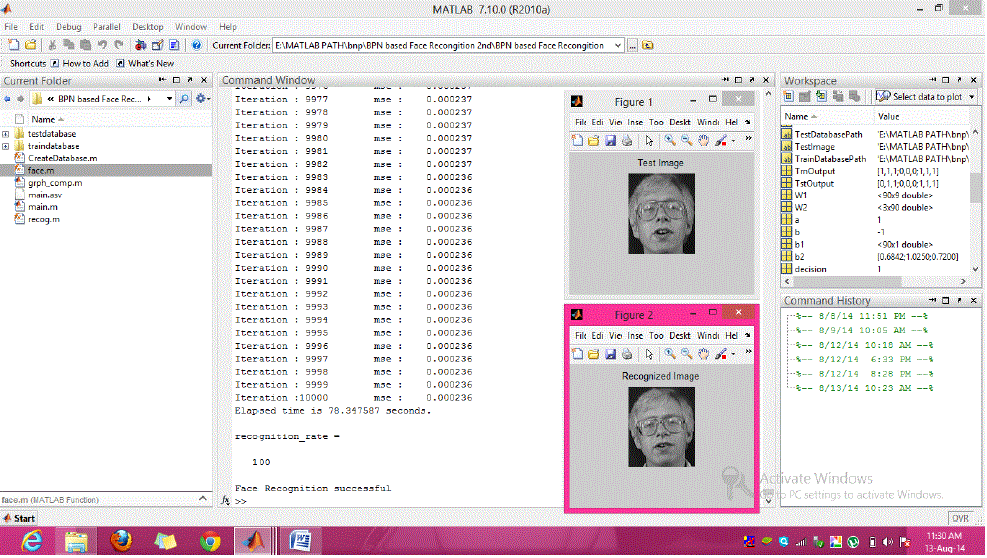Click the browse for folder button beside path
The width and height of the screenshot is (987, 558).
pos(633,45)
